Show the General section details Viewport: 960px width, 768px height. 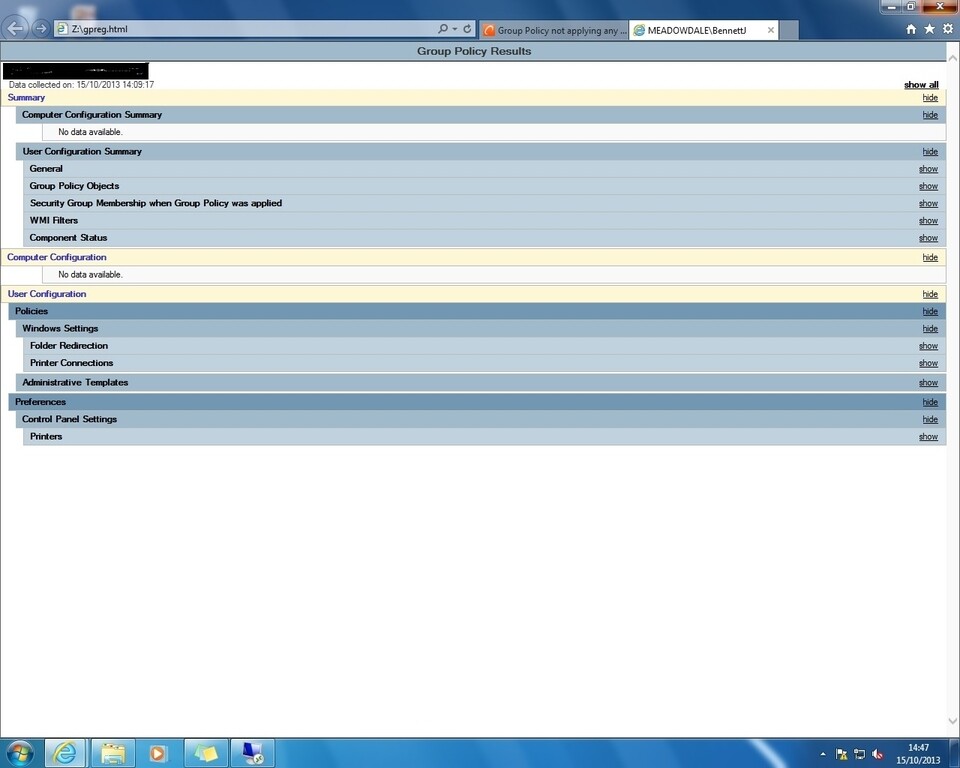tap(928, 168)
